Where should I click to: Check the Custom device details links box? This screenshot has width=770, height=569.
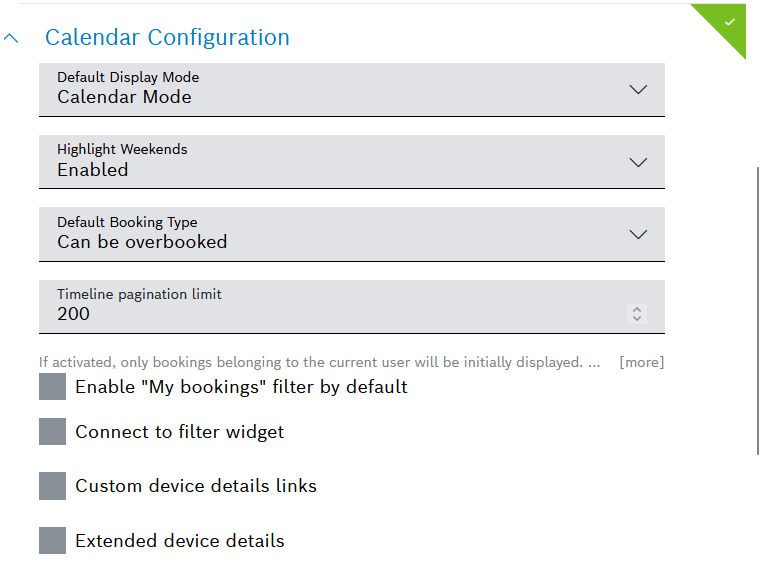[x=52, y=486]
